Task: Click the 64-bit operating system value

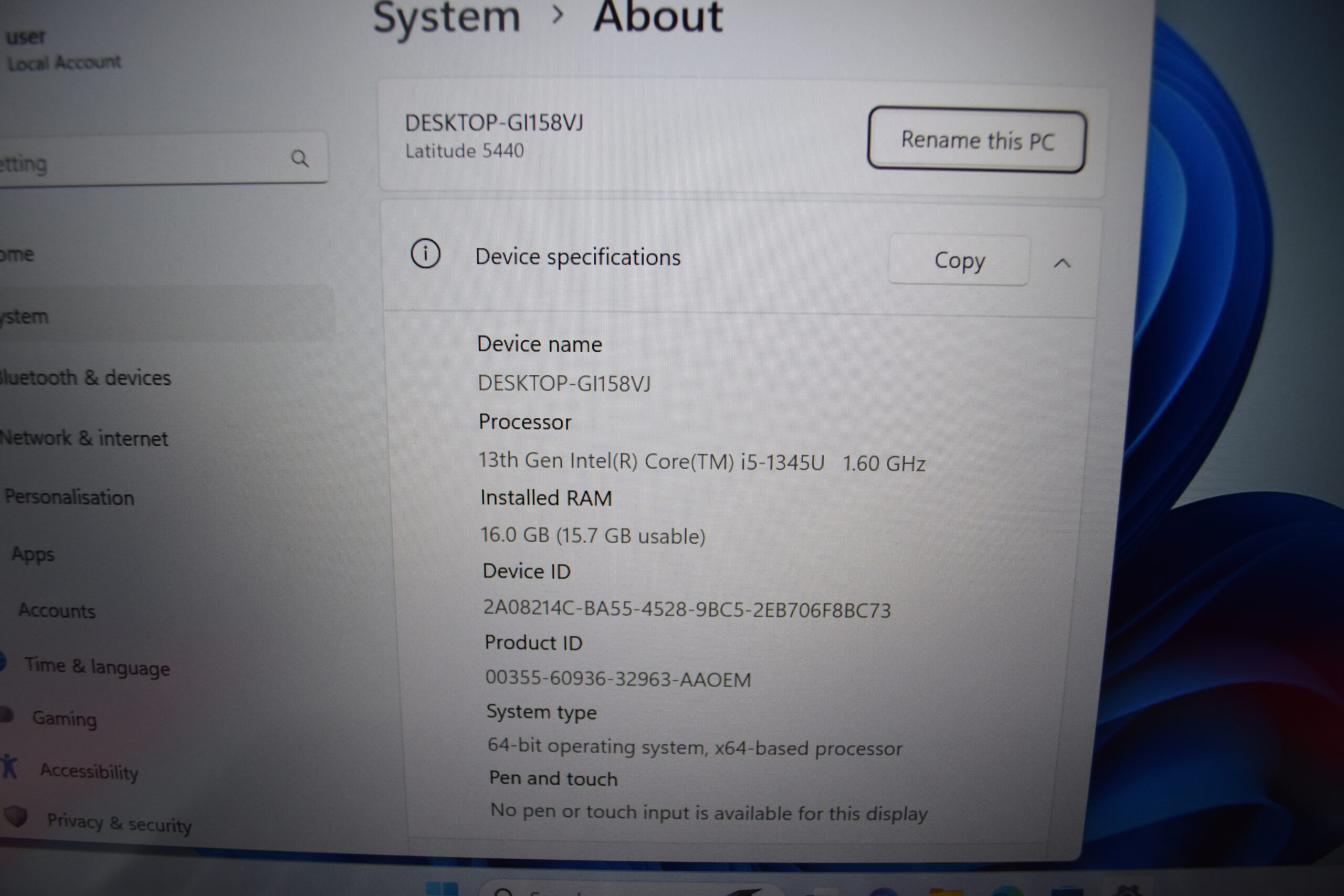Action: (695, 747)
